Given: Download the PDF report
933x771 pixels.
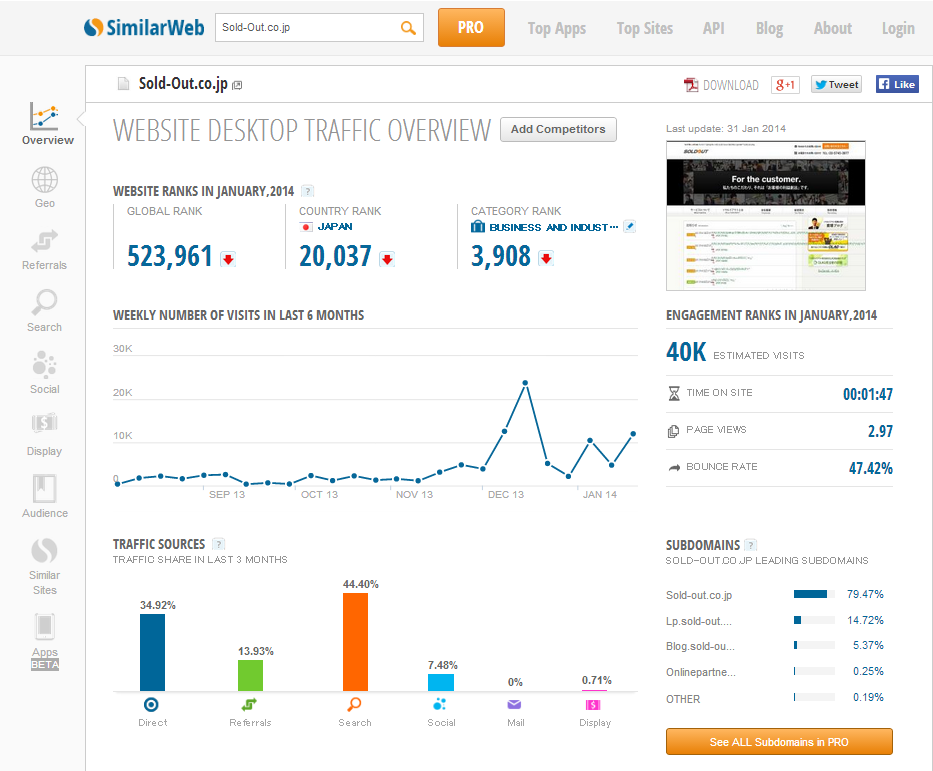Looking at the screenshot, I should (721, 85).
